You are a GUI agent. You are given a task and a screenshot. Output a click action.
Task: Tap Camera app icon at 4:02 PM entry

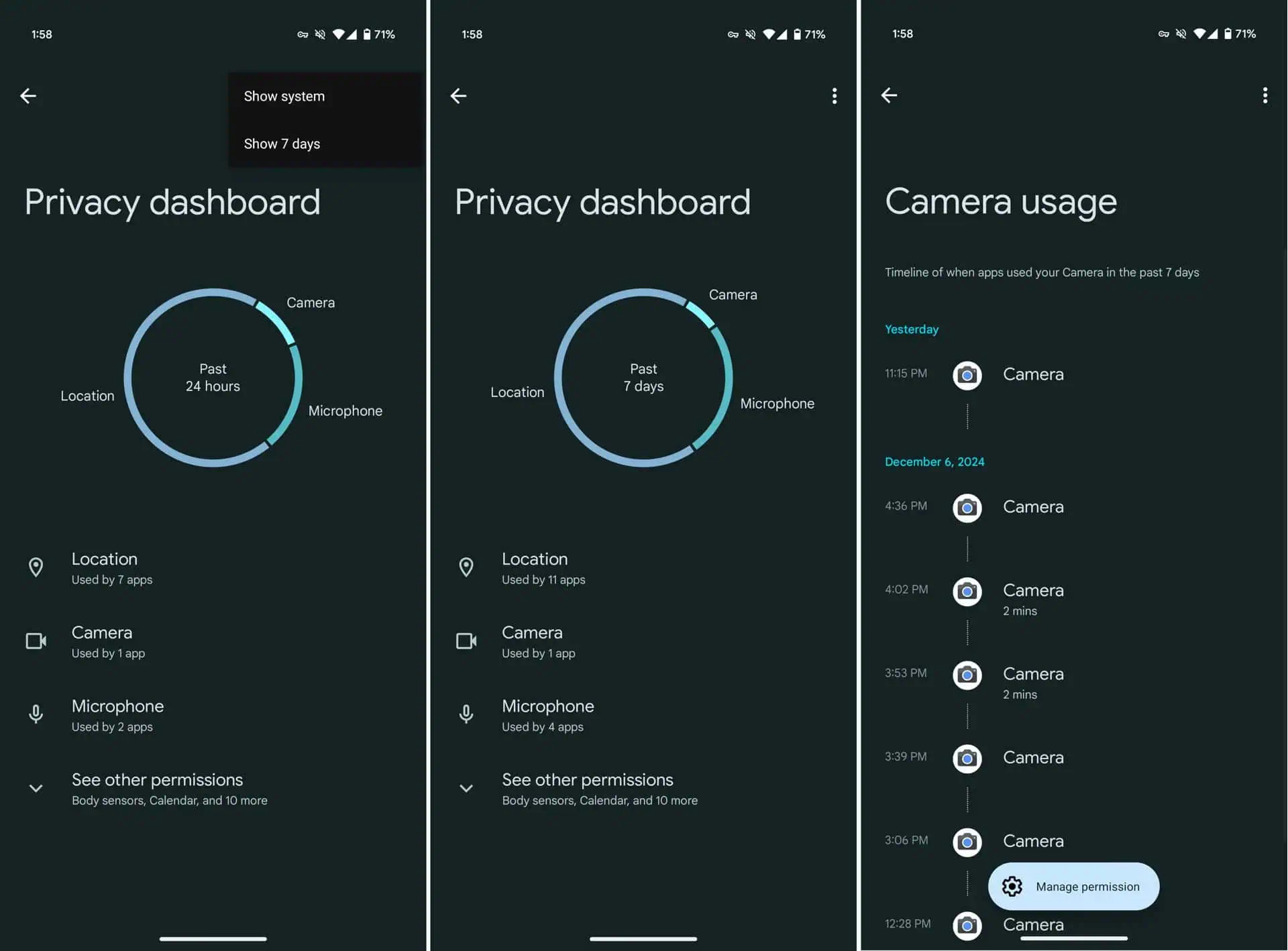click(967, 592)
